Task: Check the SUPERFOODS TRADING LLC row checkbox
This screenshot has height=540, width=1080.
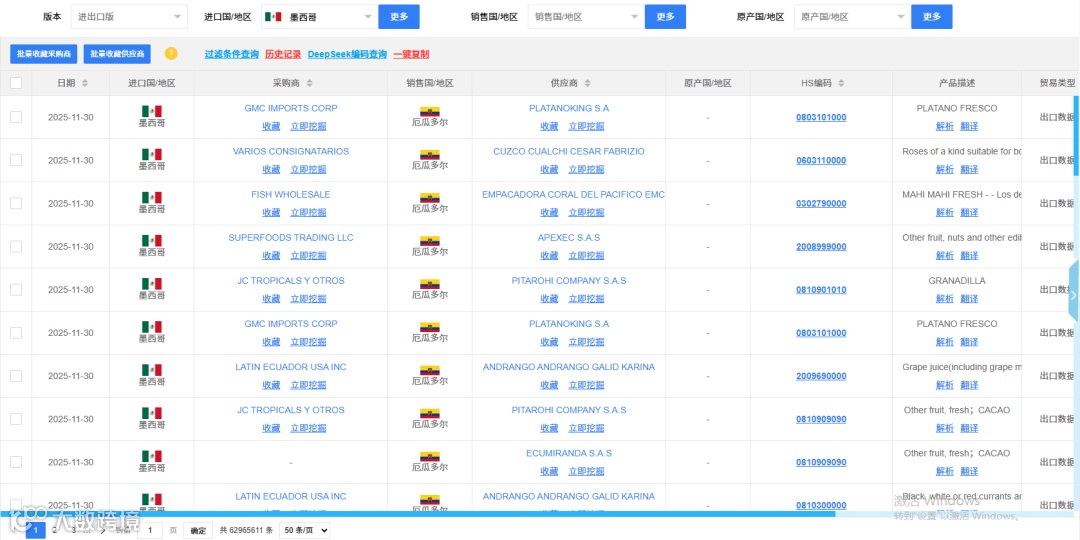Action: [x=16, y=247]
